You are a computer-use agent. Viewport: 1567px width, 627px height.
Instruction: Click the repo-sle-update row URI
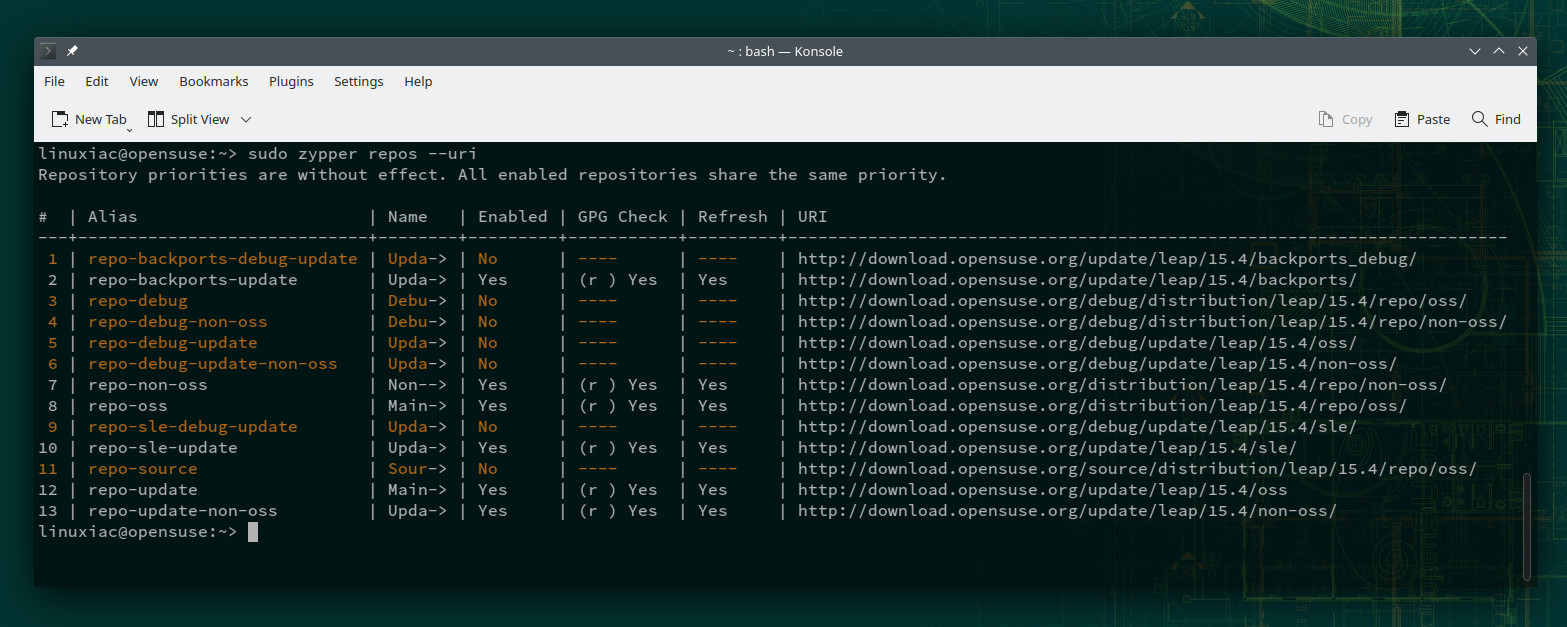[1047, 447]
